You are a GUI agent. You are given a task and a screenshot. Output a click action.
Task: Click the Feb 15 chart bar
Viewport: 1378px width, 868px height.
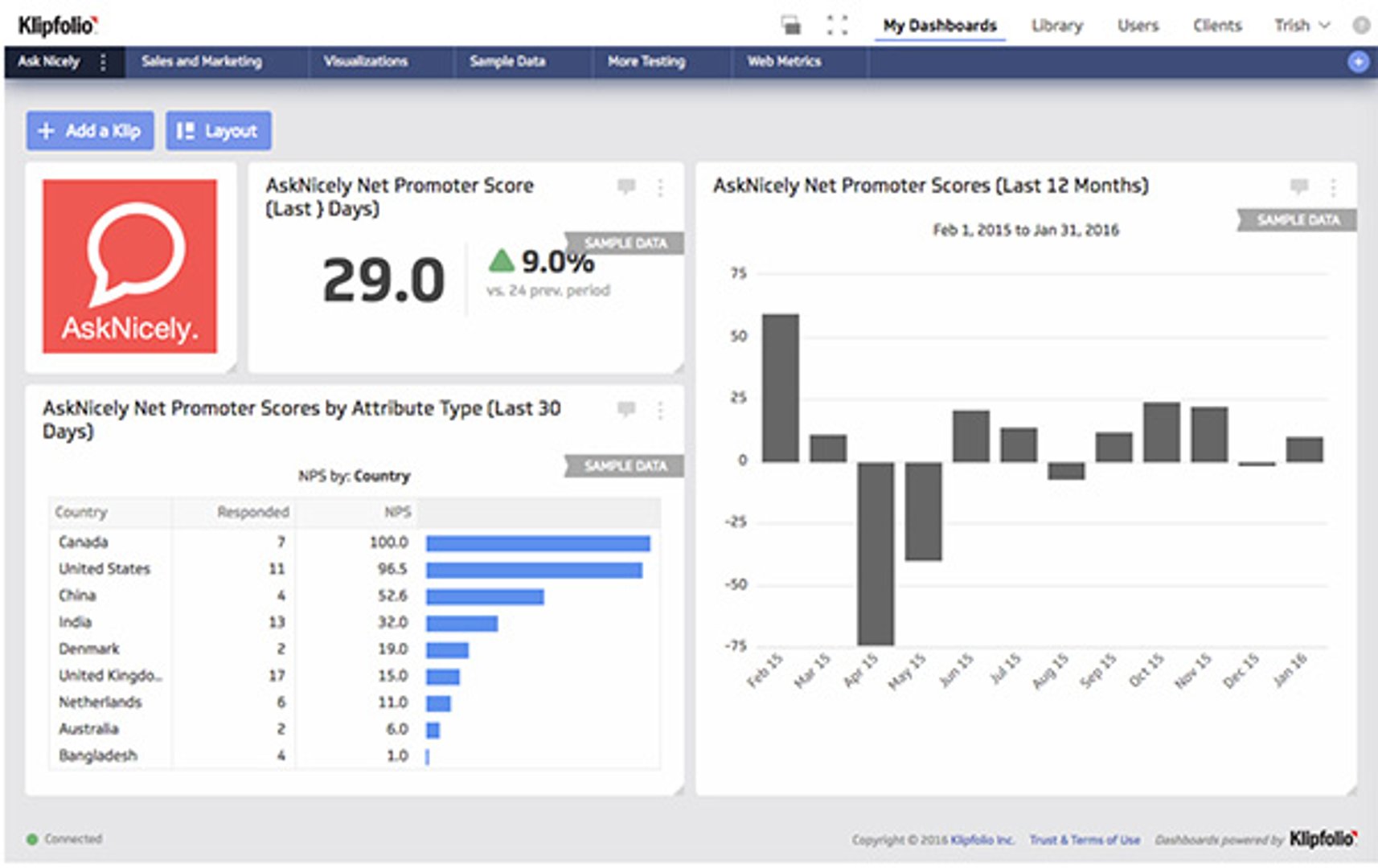pos(781,387)
